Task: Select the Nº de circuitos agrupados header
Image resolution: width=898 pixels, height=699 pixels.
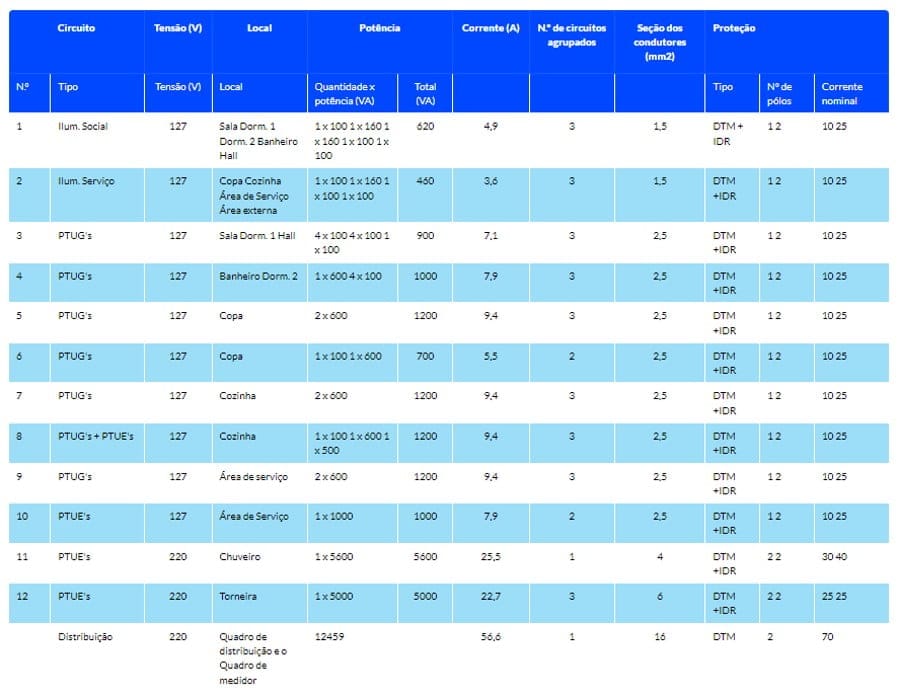Action: point(571,35)
